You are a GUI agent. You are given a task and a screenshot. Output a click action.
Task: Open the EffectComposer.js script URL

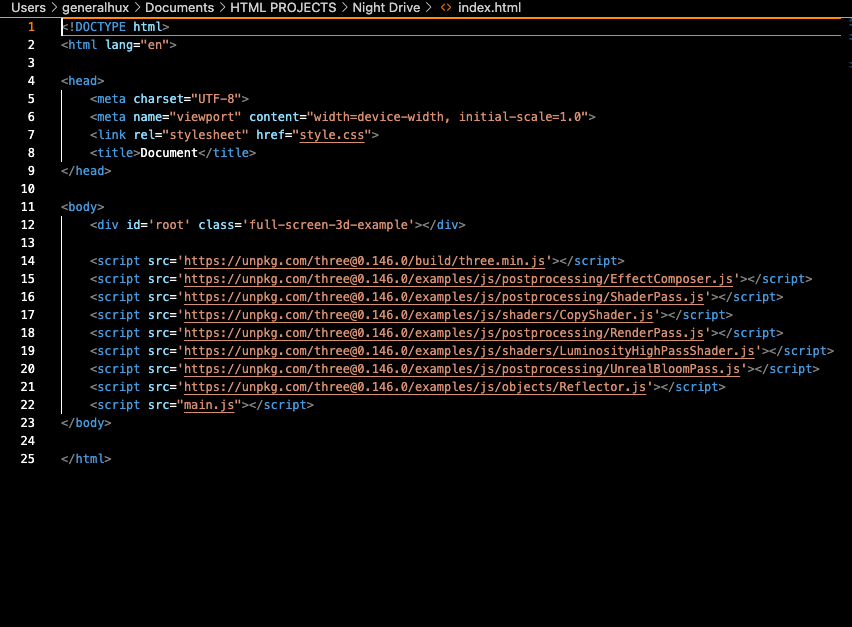point(460,279)
